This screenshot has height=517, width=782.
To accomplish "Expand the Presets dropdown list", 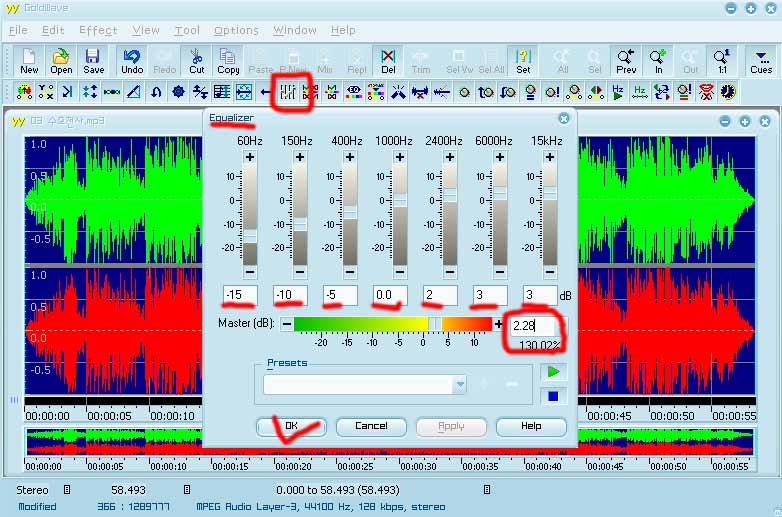I will tap(460, 384).
